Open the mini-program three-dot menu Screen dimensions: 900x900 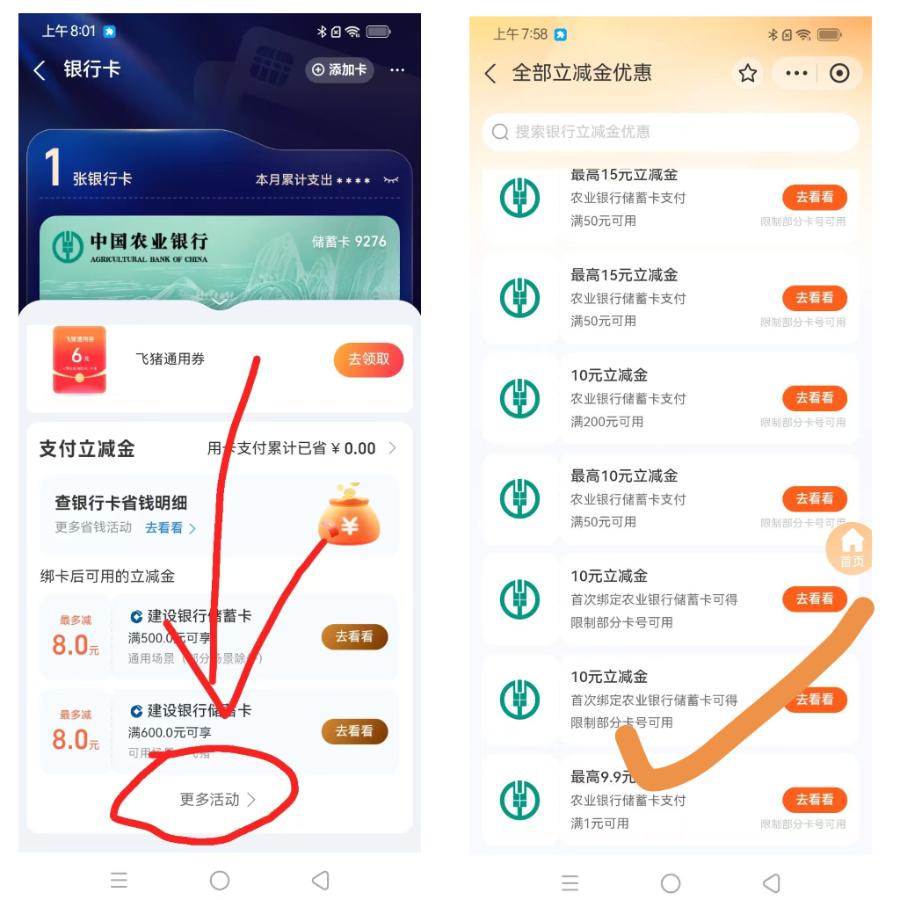(x=796, y=73)
